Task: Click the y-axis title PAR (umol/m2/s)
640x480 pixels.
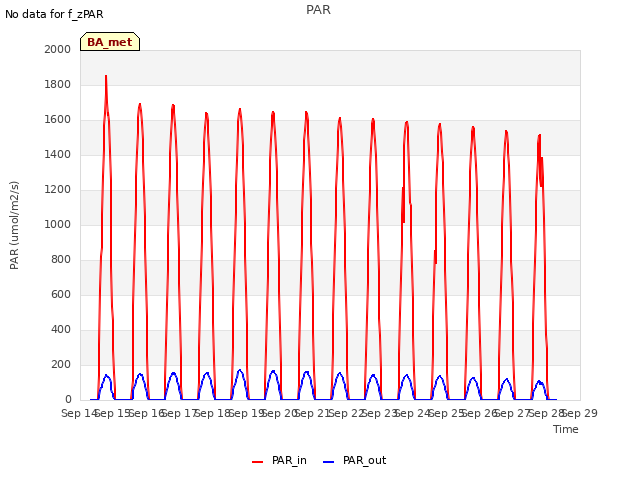Action: tap(14, 225)
